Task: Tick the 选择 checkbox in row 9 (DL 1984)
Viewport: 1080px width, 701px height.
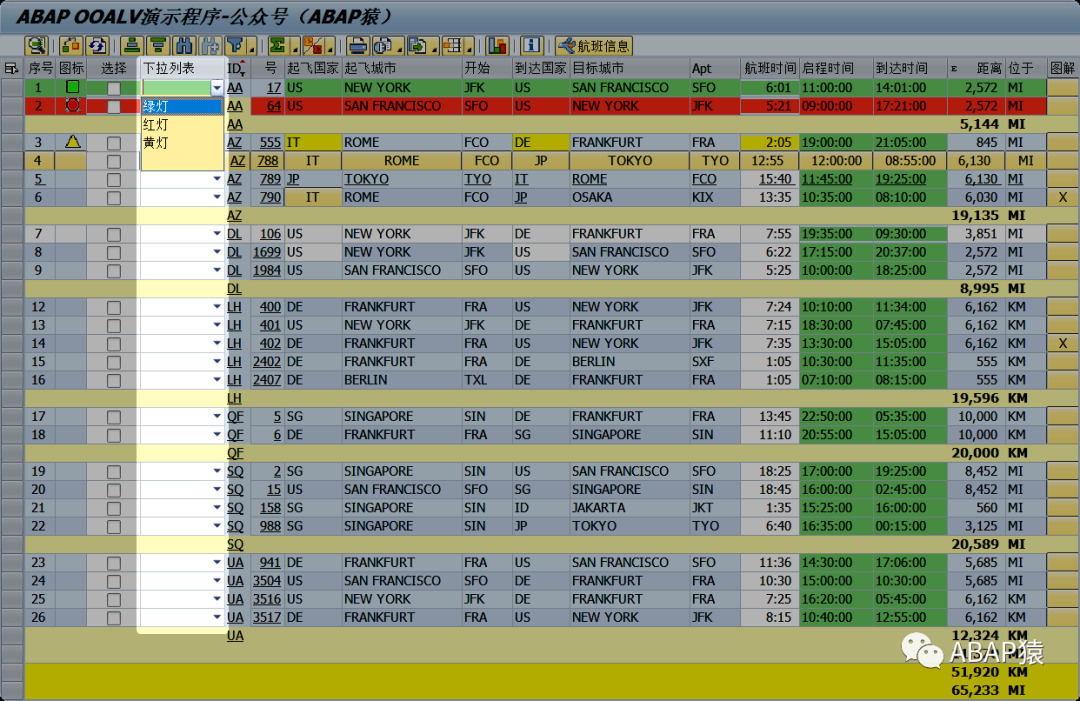Action: pos(114,271)
